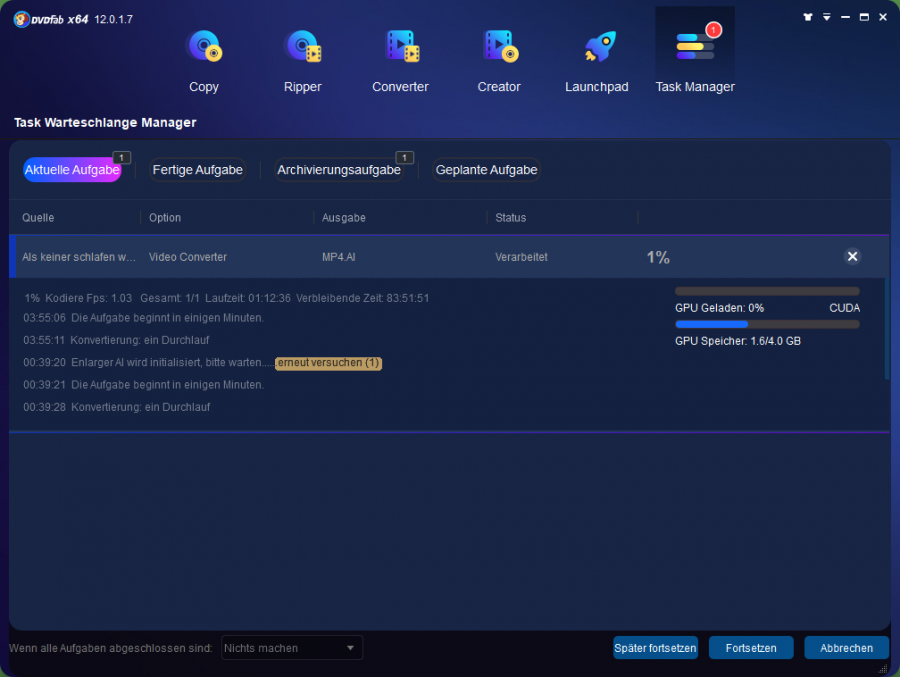Open the Launchpad rocket icon

click(x=597, y=48)
